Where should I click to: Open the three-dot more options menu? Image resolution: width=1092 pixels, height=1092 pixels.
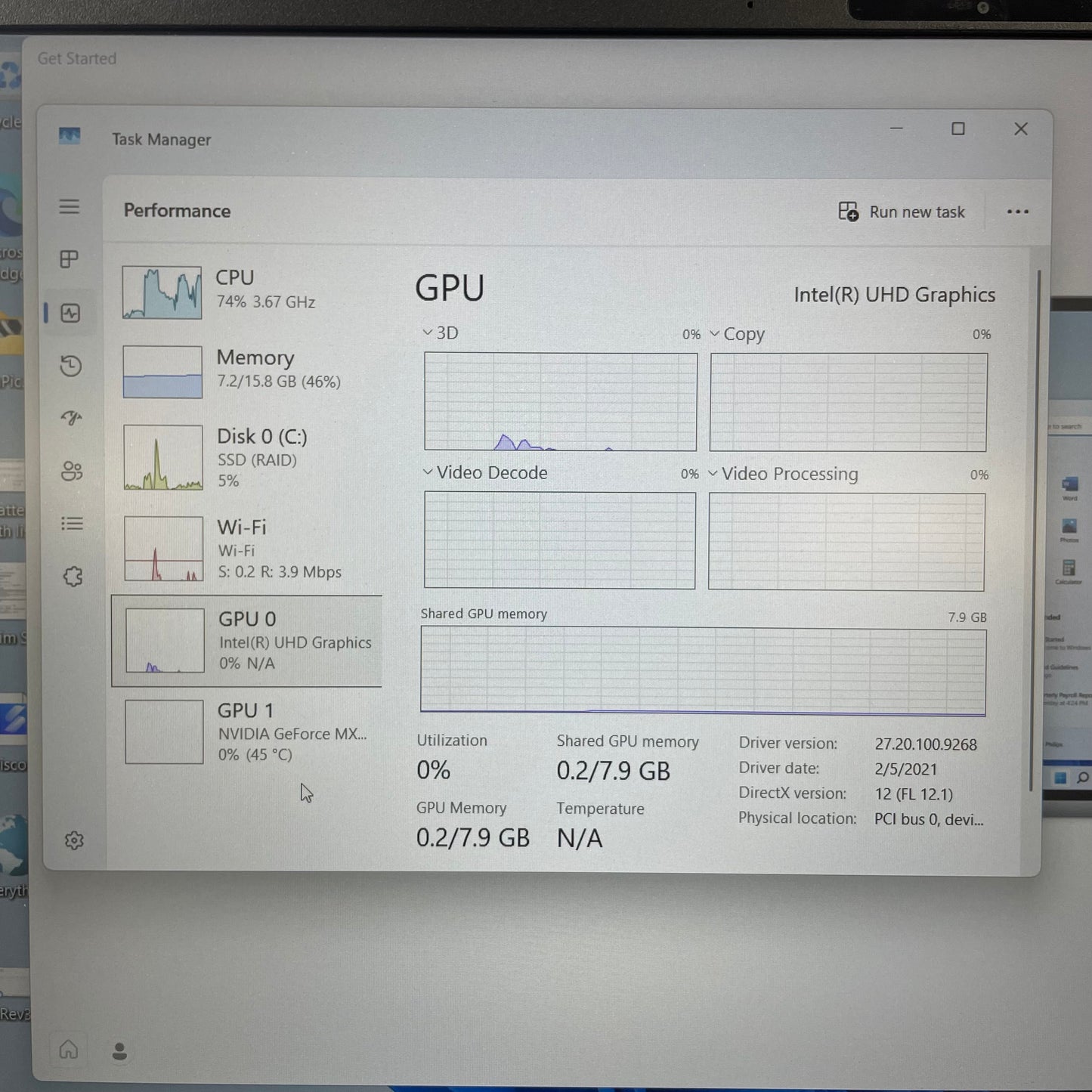click(1018, 212)
